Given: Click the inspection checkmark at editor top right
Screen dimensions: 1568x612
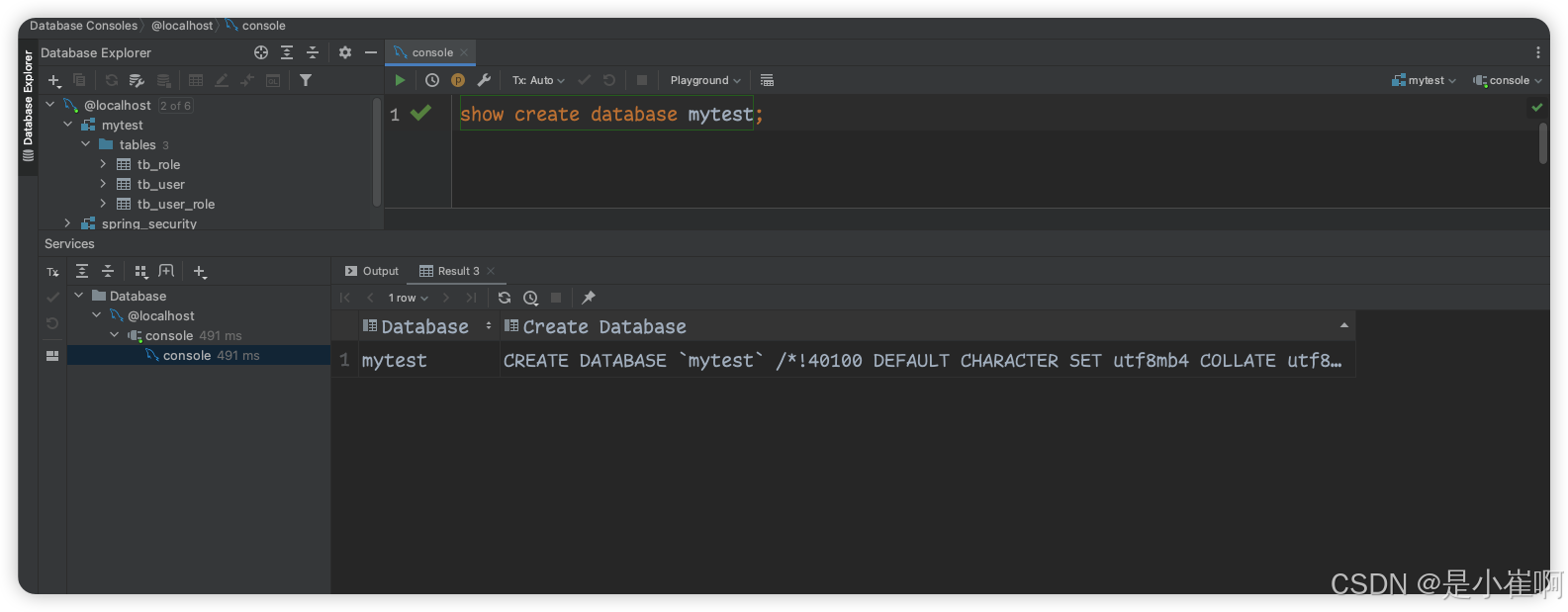Looking at the screenshot, I should pos(1536,107).
